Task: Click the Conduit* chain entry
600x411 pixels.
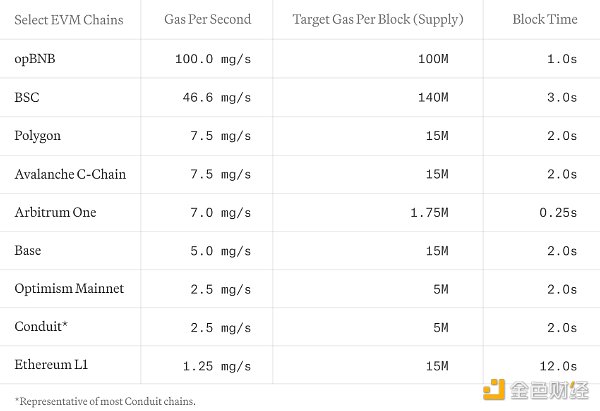Action: (41, 326)
